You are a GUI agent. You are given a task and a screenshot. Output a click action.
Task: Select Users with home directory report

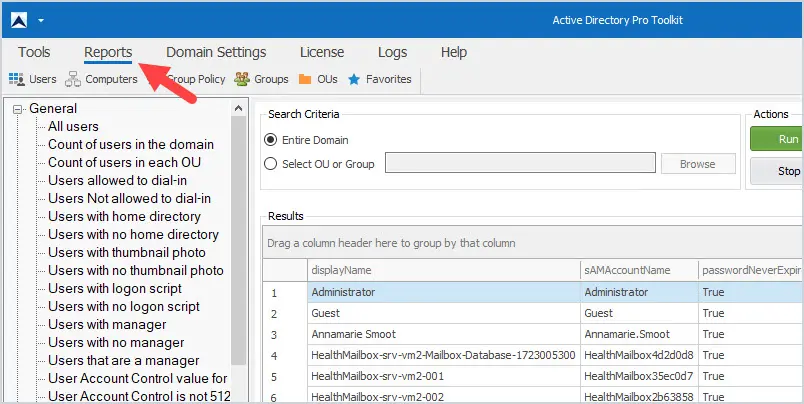124,216
